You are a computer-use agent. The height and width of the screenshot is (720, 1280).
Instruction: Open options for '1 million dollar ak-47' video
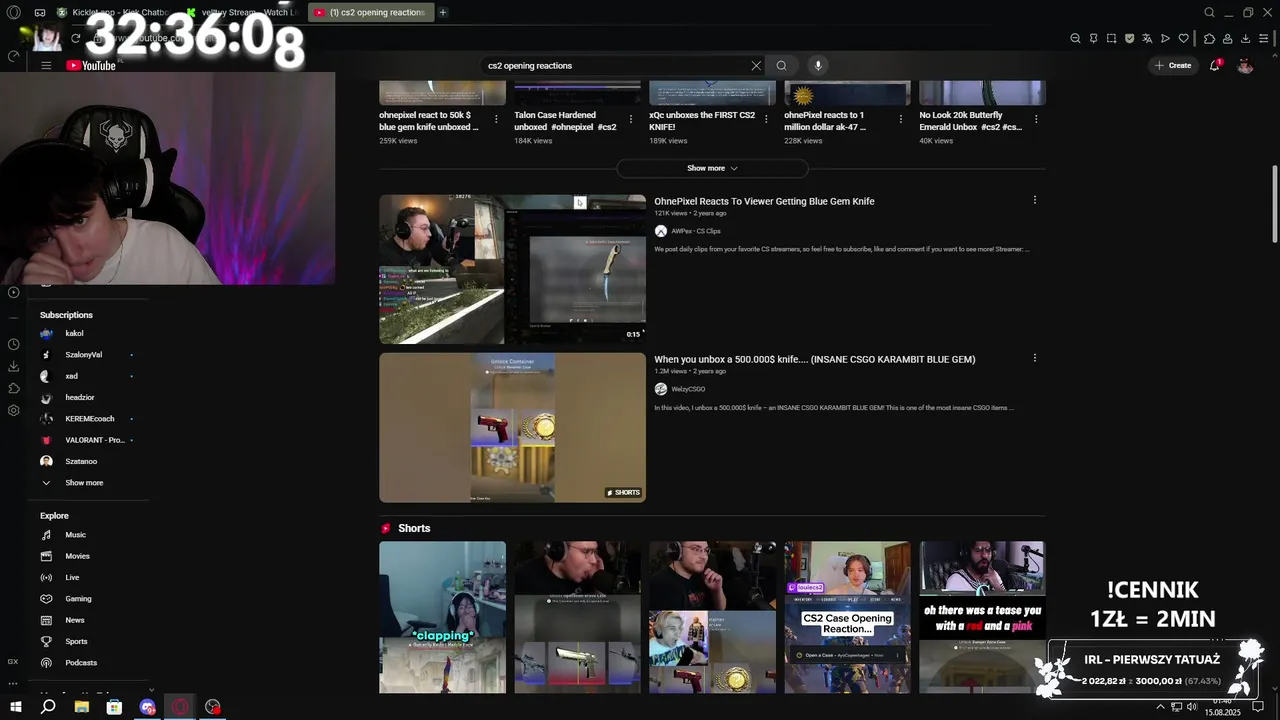coord(901,119)
